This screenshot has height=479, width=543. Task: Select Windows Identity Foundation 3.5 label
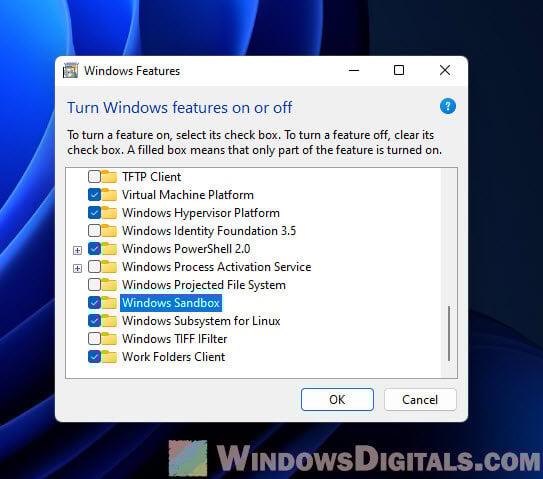tap(209, 231)
